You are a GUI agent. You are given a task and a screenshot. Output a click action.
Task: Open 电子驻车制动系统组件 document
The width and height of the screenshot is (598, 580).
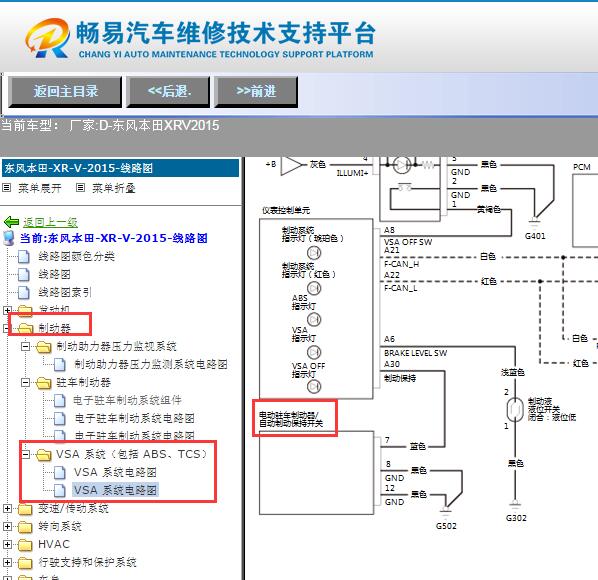128,400
